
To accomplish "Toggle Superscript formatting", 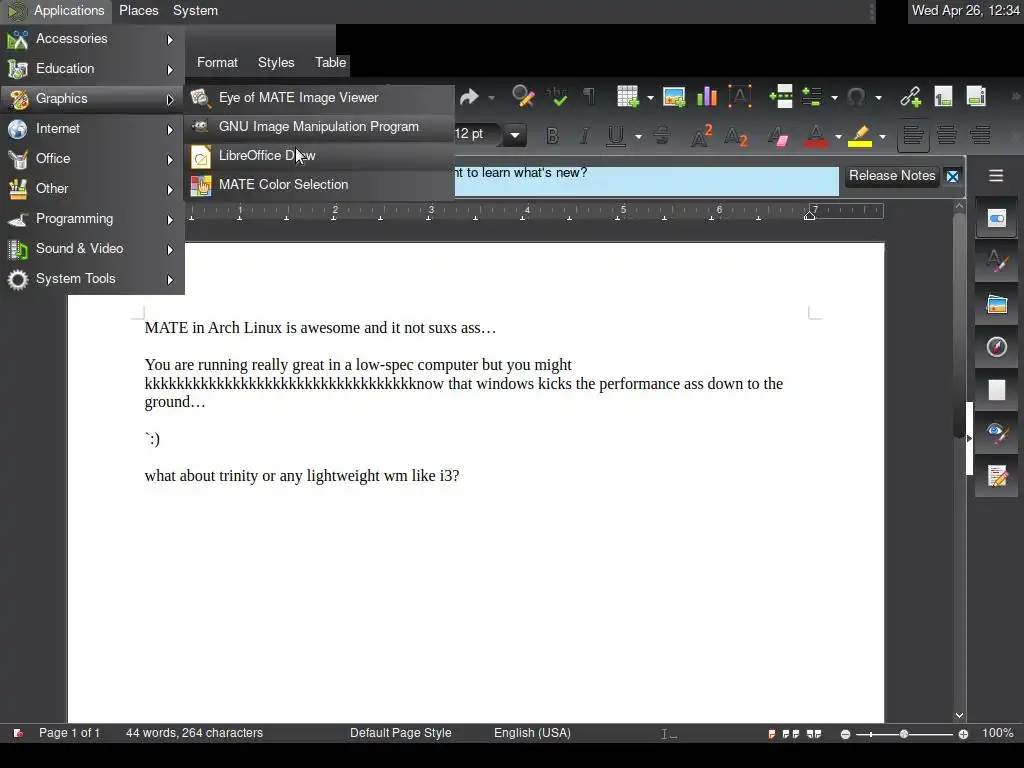I will pyautogui.click(x=701, y=136).
